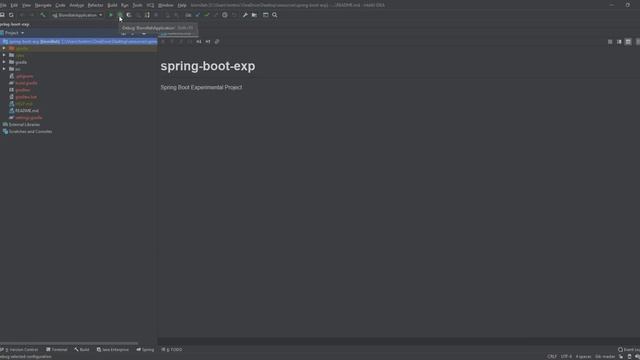Open the Terminal tool window
This screenshot has height=360, width=640.
point(57,350)
